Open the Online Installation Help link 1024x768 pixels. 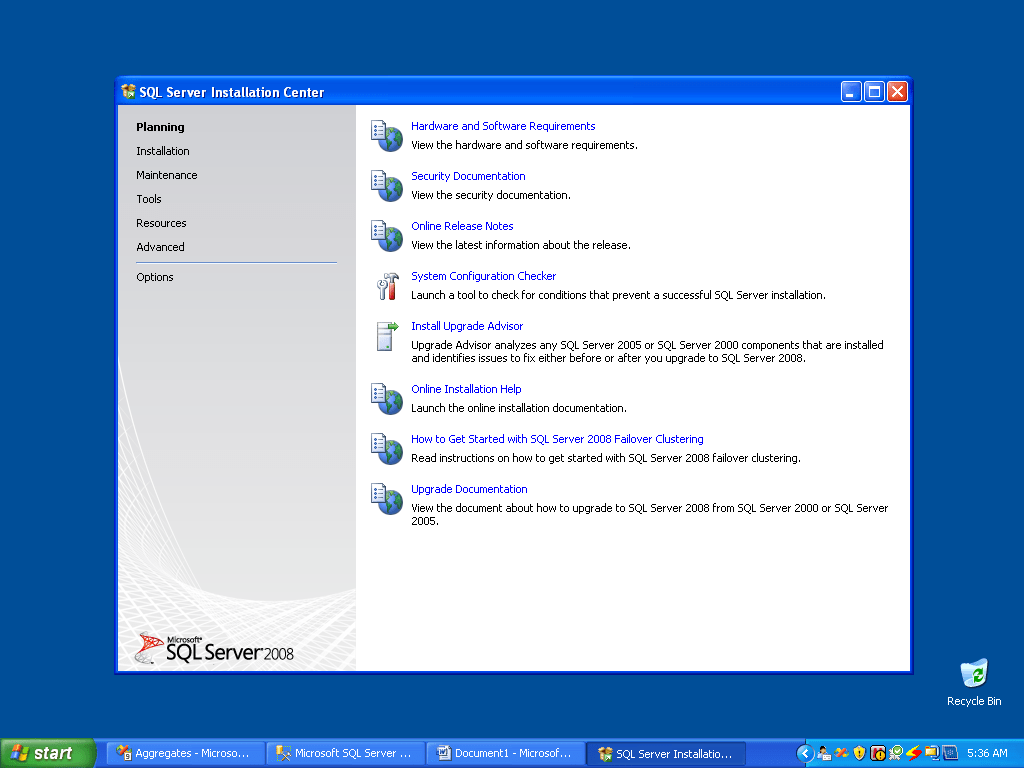click(x=466, y=389)
